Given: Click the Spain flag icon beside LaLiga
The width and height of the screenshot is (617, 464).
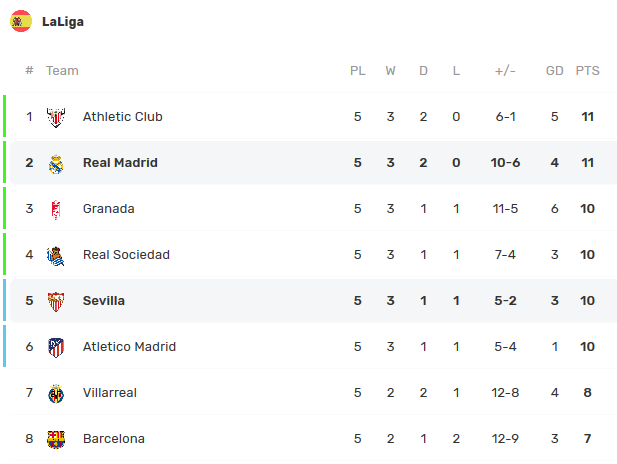Looking at the screenshot, I should (x=21, y=21).
